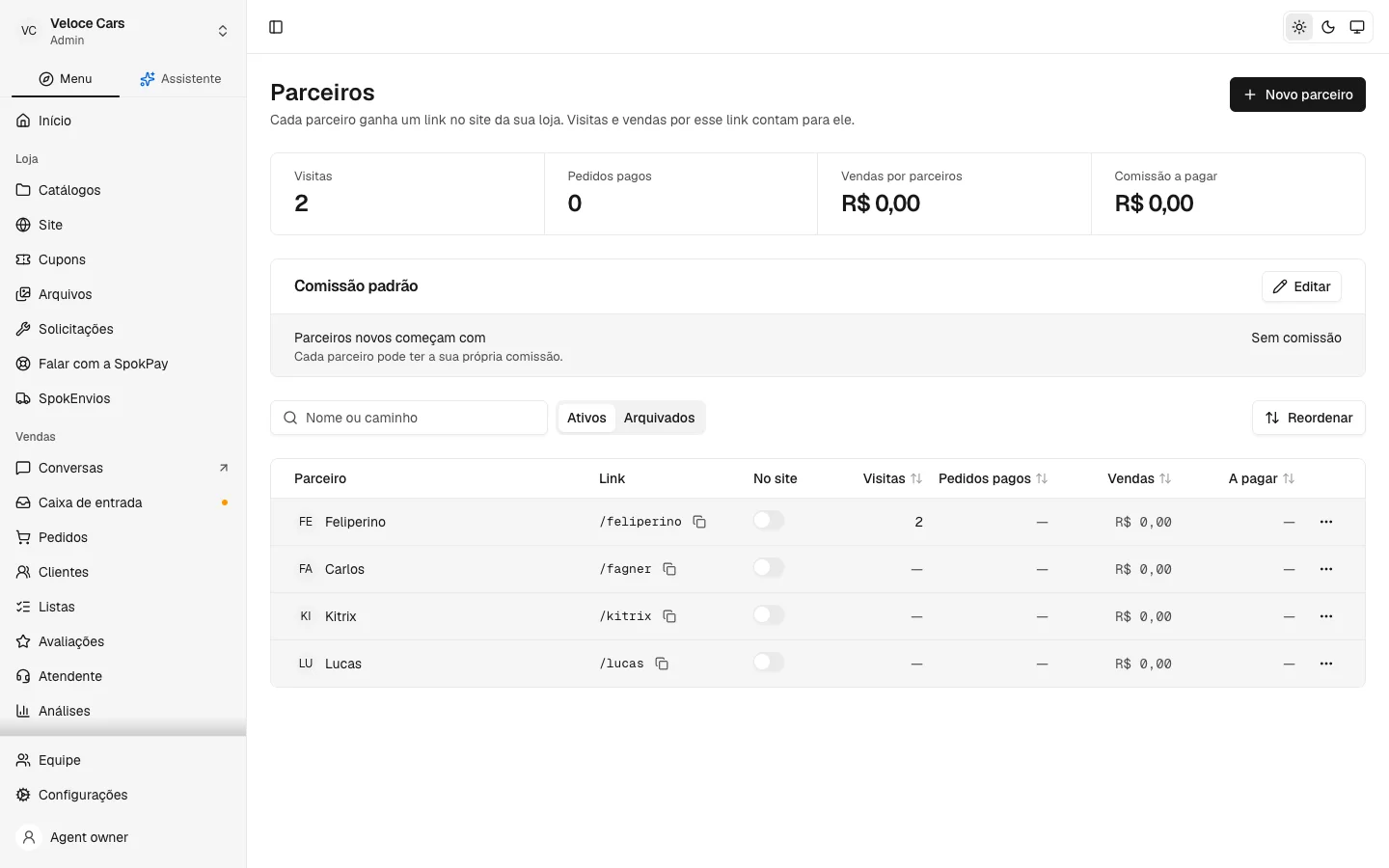
Task: Open Conversas external link arrow
Action: coord(224,468)
